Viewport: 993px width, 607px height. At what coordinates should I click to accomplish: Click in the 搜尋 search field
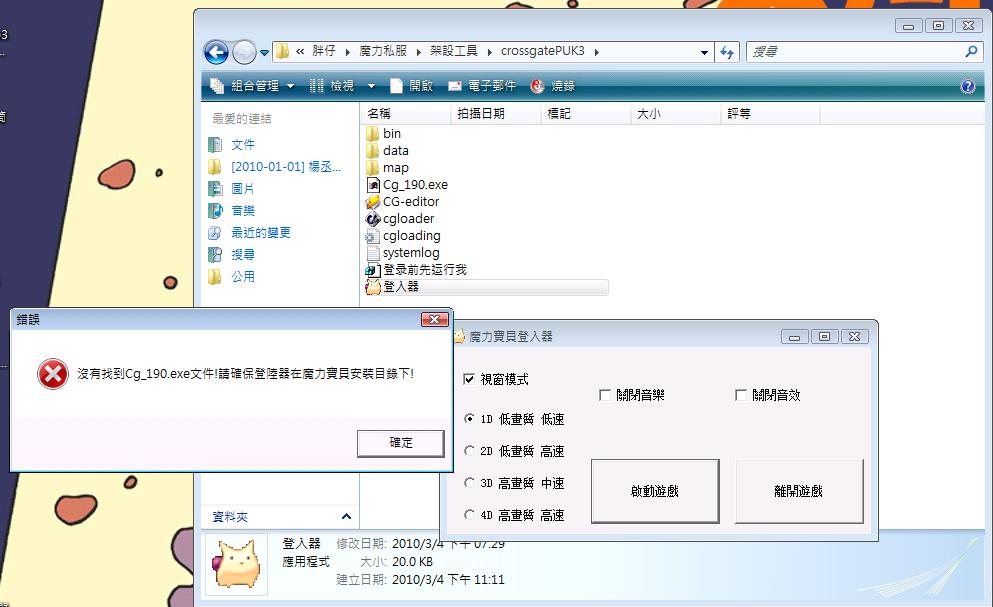pos(855,52)
